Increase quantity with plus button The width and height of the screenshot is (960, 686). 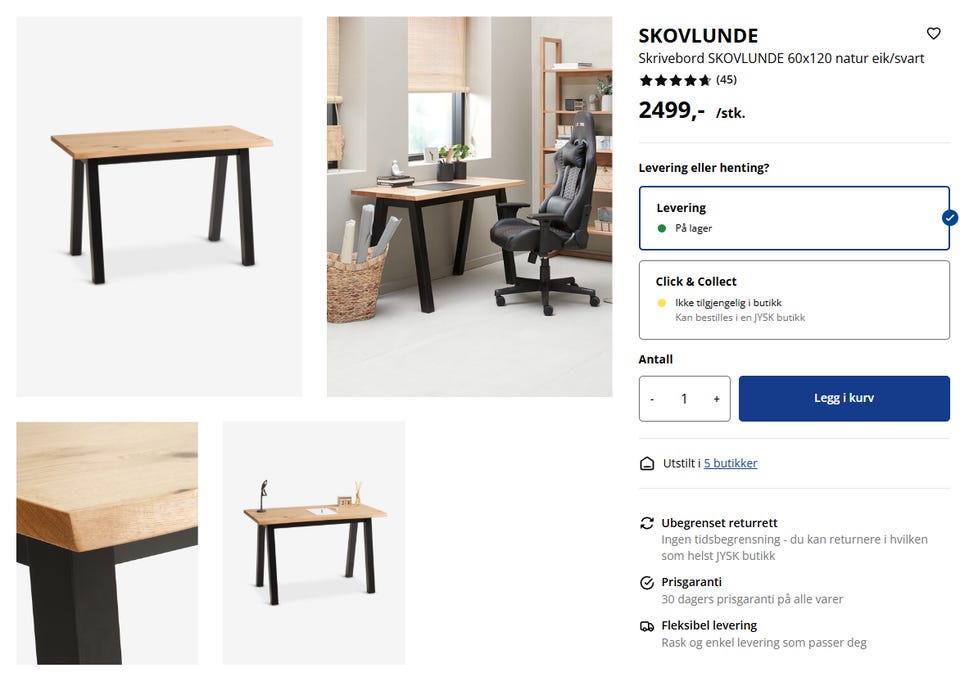click(x=716, y=399)
